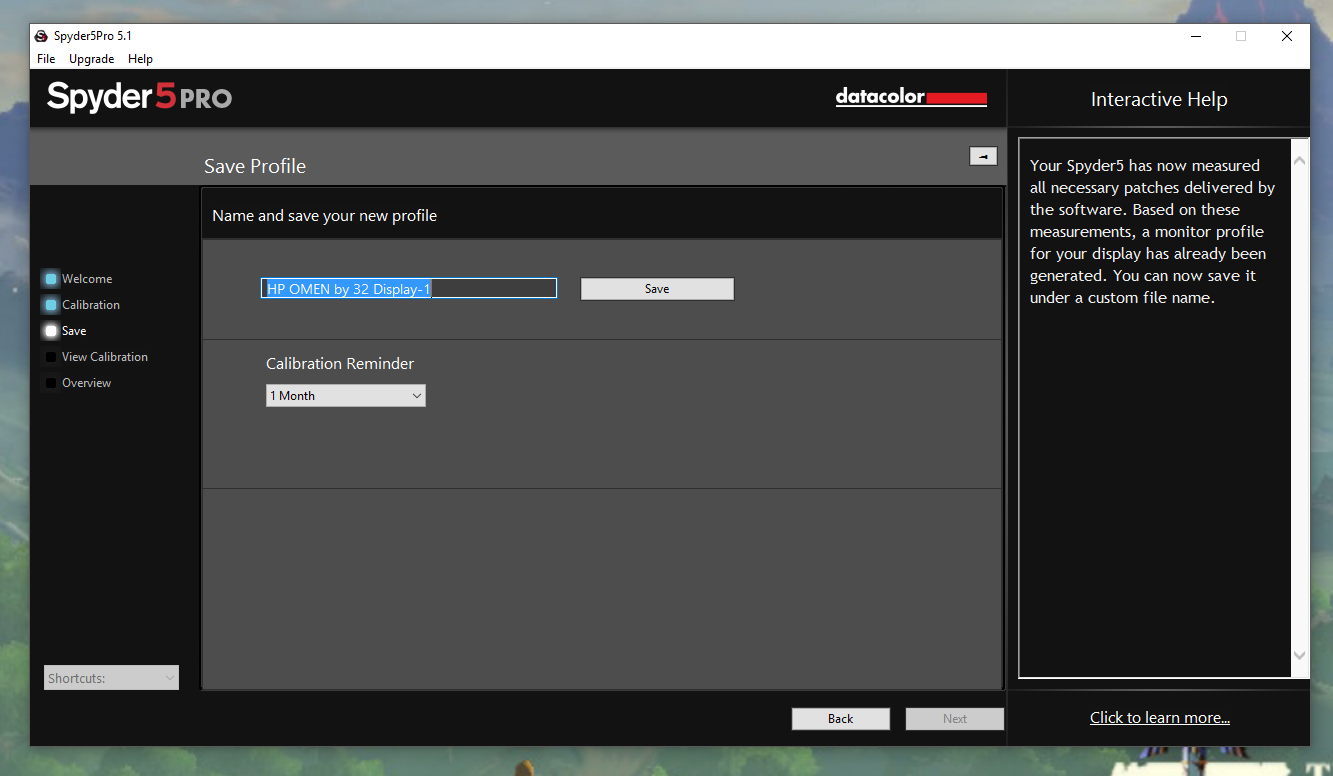The height and width of the screenshot is (776, 1333).
Task: Click the Save Profile heading text
Action: pyautogui.click(x=255, y=166)
